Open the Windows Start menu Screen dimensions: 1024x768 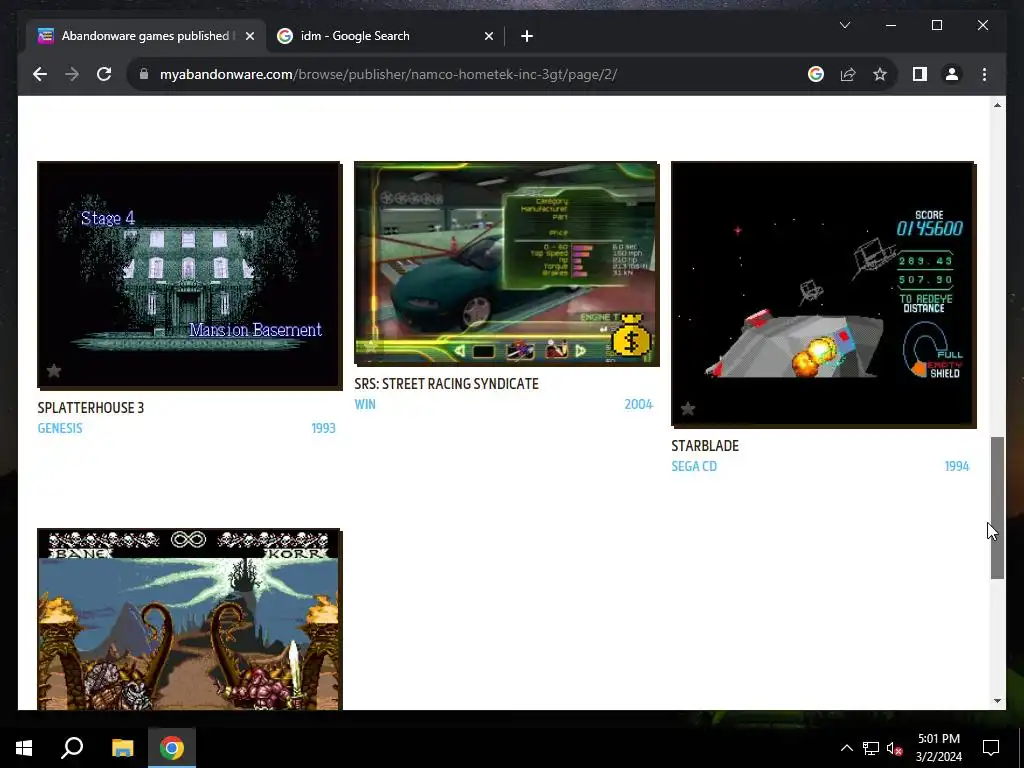click(x=24, y=748)
